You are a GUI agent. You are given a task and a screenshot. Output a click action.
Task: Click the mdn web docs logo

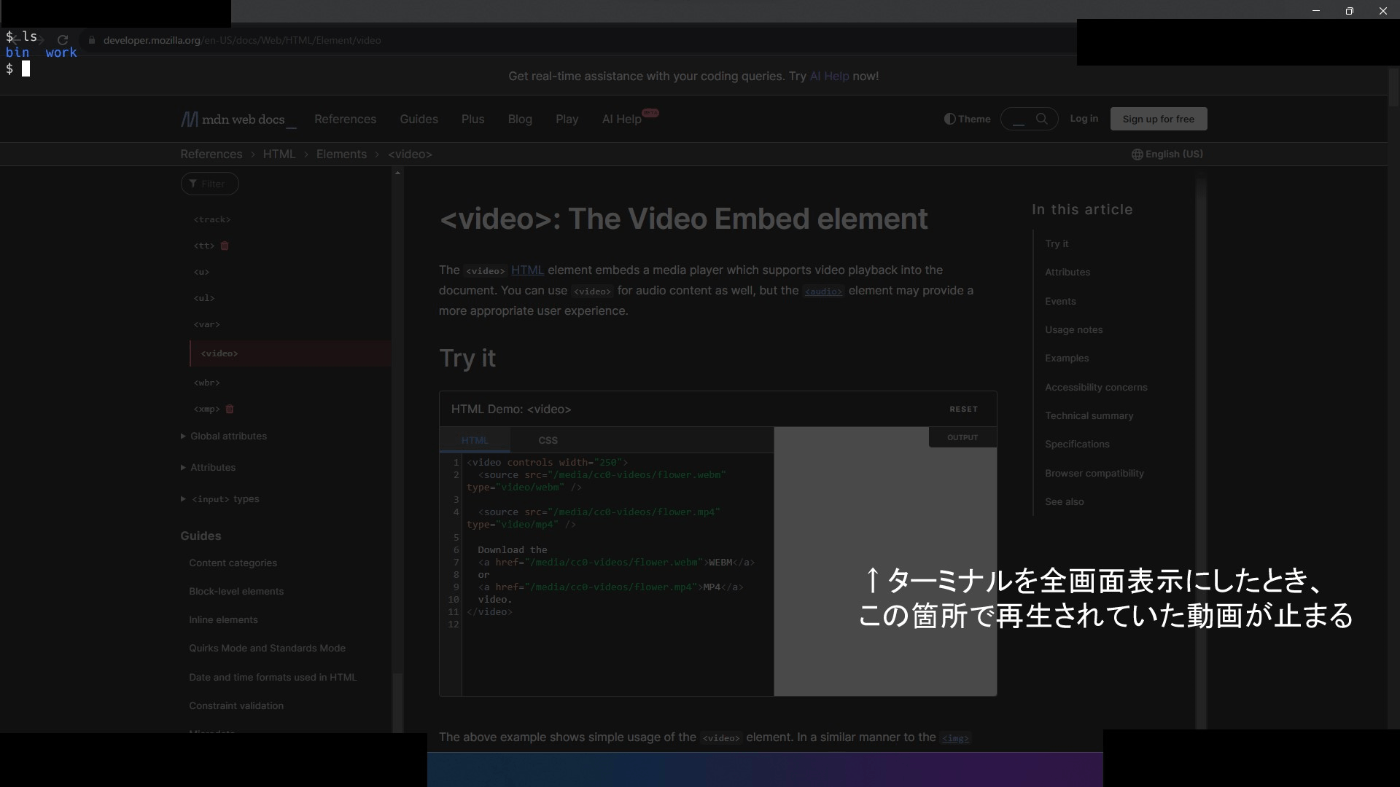coord(239,119)
